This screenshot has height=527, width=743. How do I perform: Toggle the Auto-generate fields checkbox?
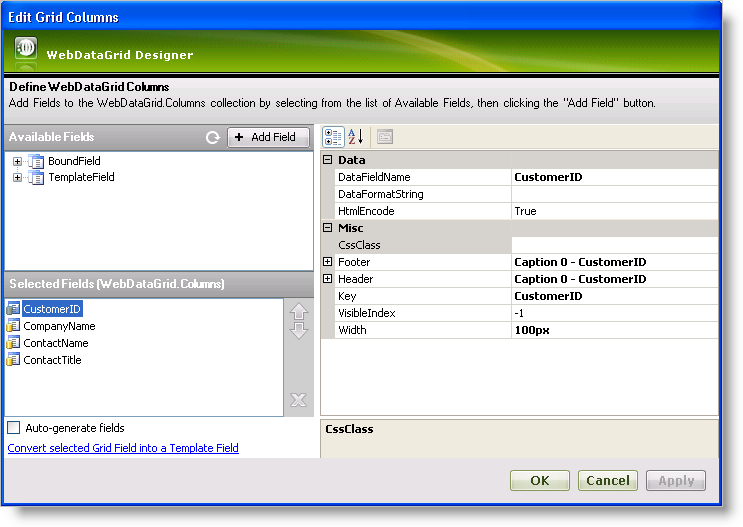(x=14, y=427)
